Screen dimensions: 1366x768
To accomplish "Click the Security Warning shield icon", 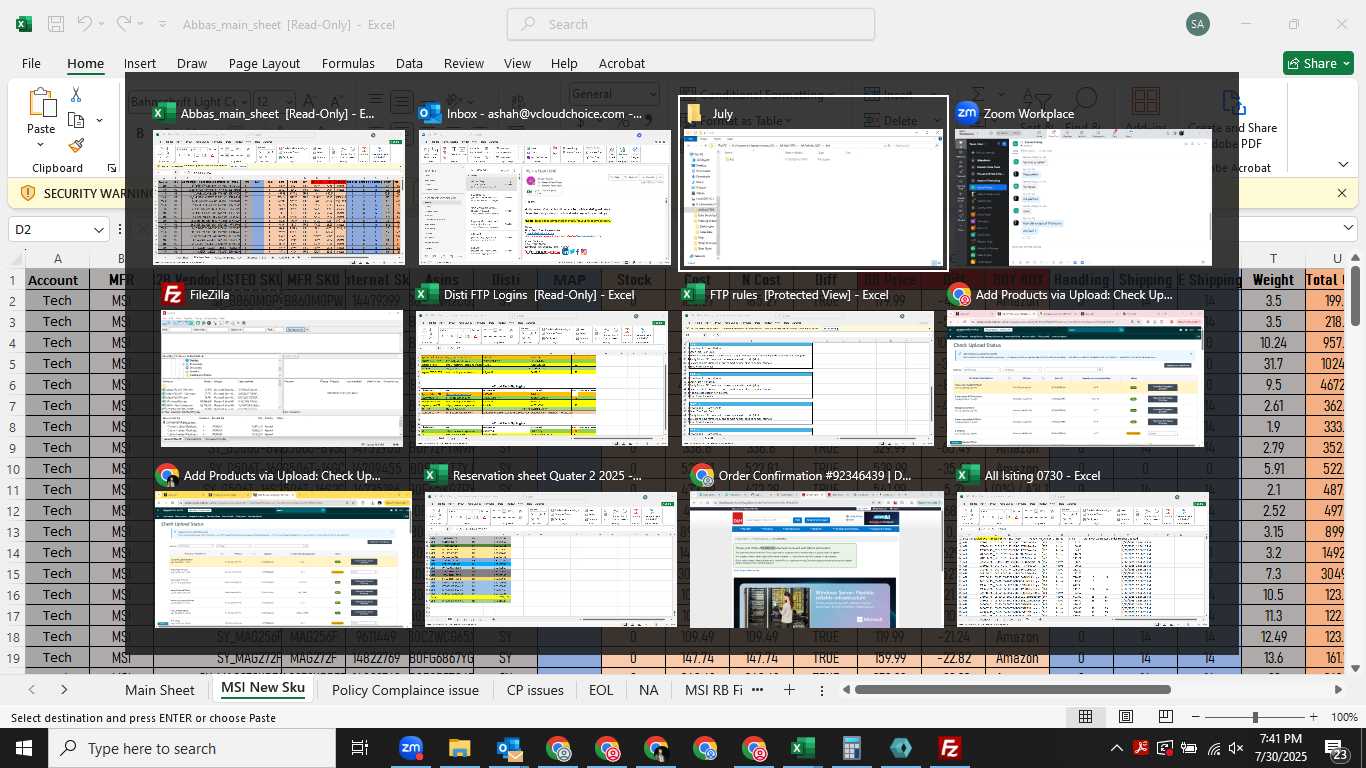I will (27, 193).
